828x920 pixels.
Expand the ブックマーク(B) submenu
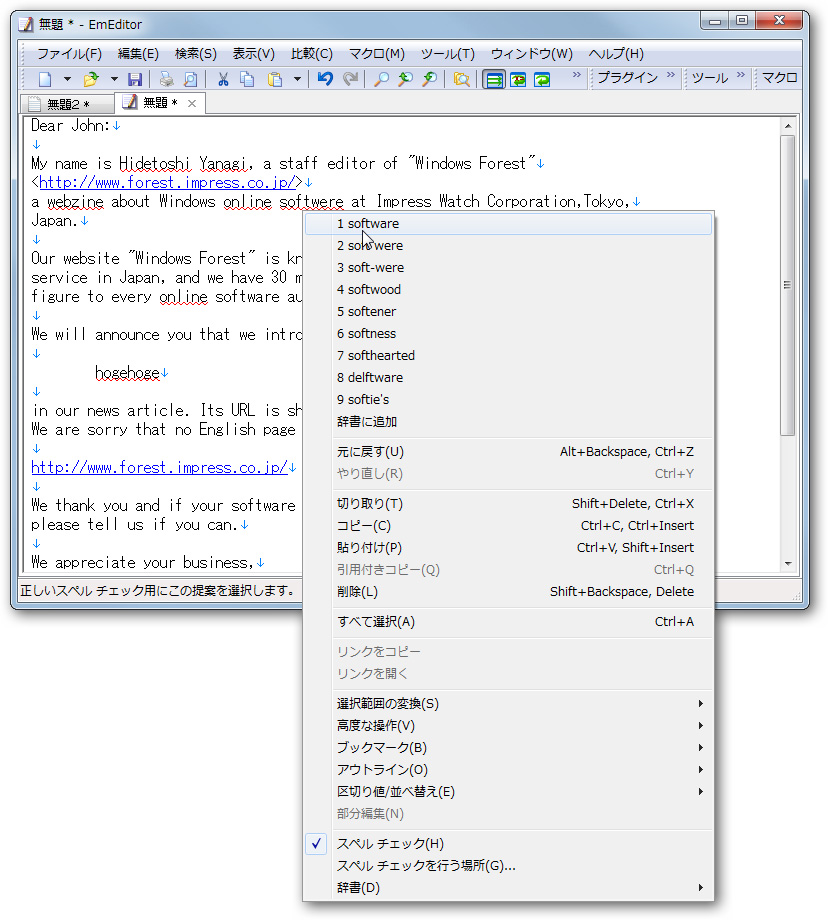508,748
